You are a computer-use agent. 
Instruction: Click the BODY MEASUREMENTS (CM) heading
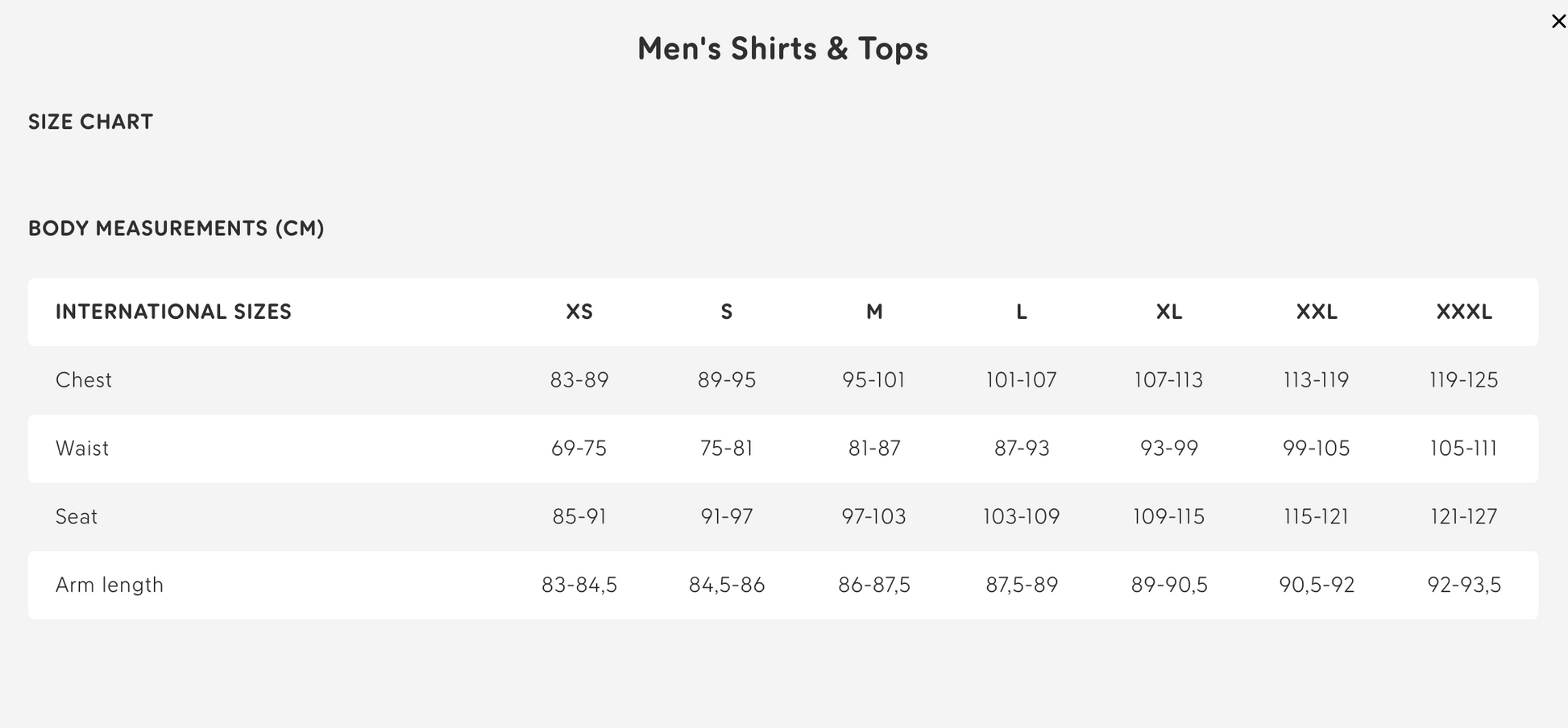176,229
